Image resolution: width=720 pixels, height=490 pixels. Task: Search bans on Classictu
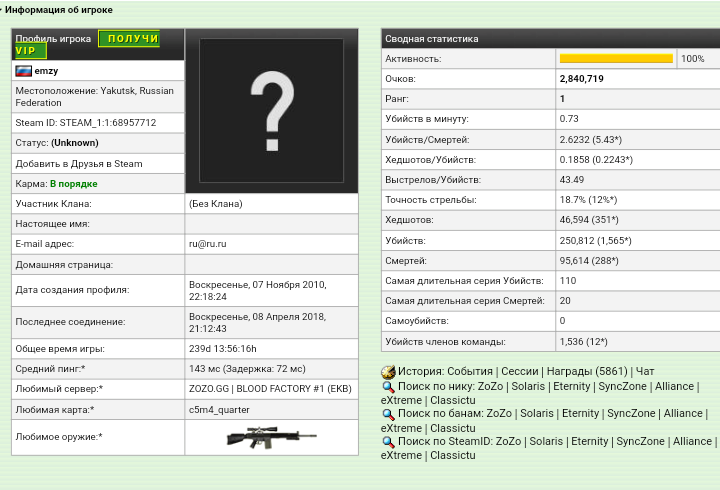point(453,428)
